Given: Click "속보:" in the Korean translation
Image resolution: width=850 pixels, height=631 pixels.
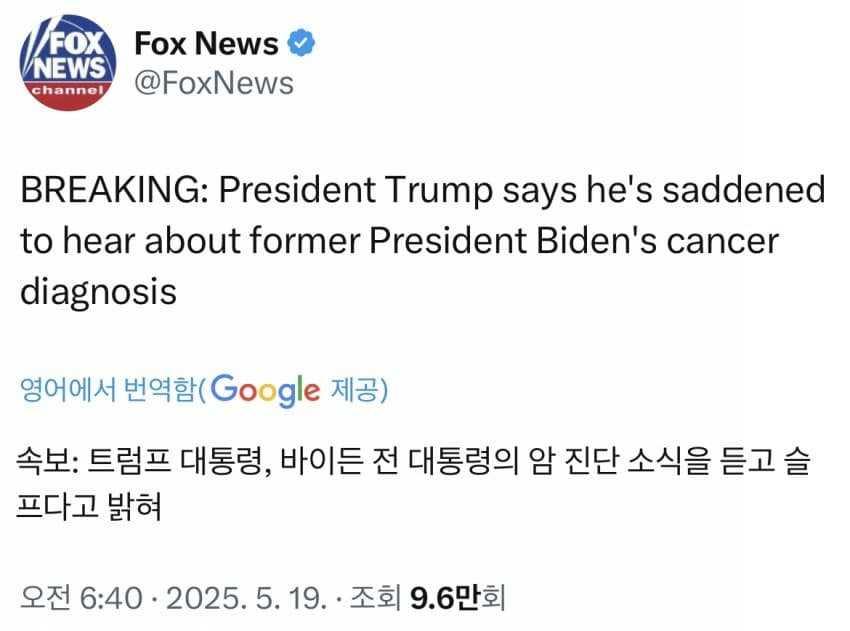Looking at the screenshot, I should pos(50,464).
